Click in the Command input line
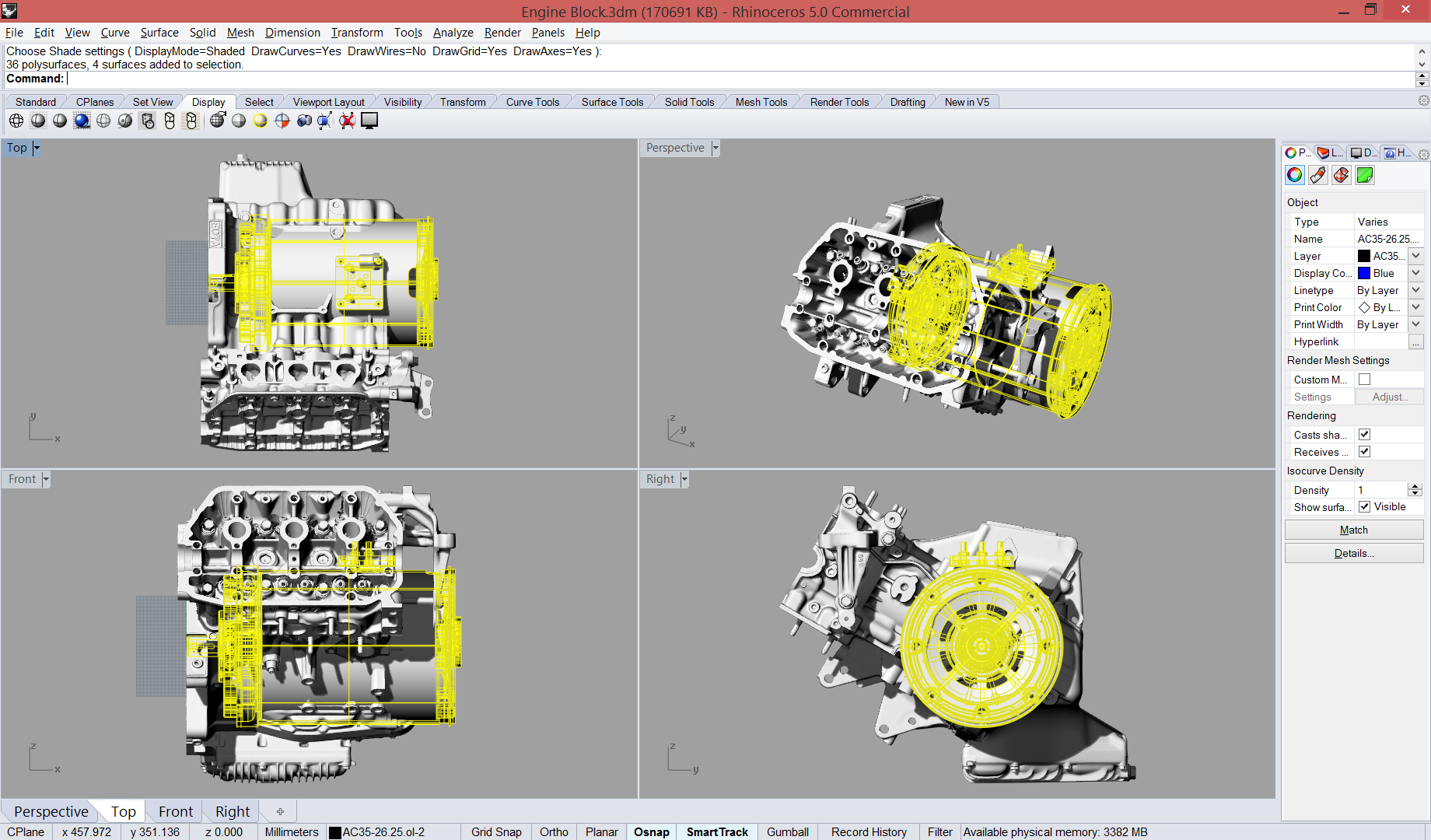The image size is (1431, 840). [x=700, y=79]
